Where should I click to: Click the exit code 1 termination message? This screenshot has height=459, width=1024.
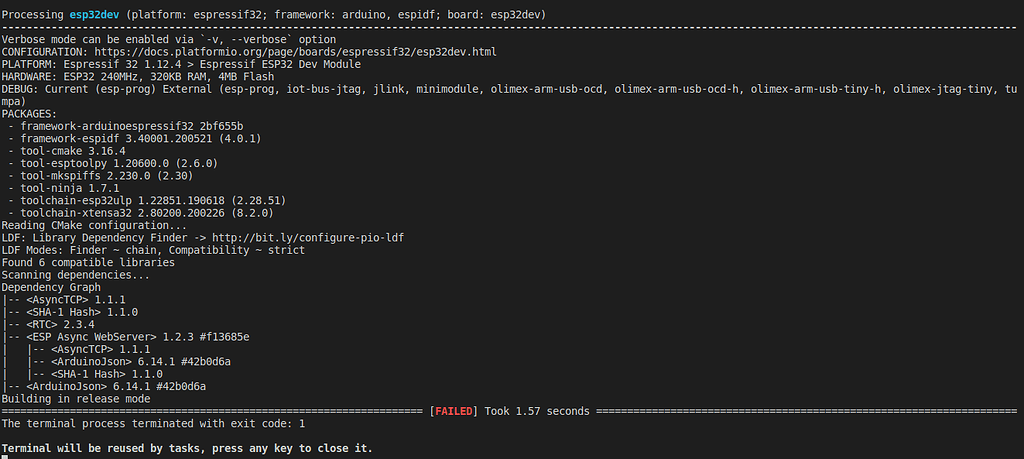point(153,424)
